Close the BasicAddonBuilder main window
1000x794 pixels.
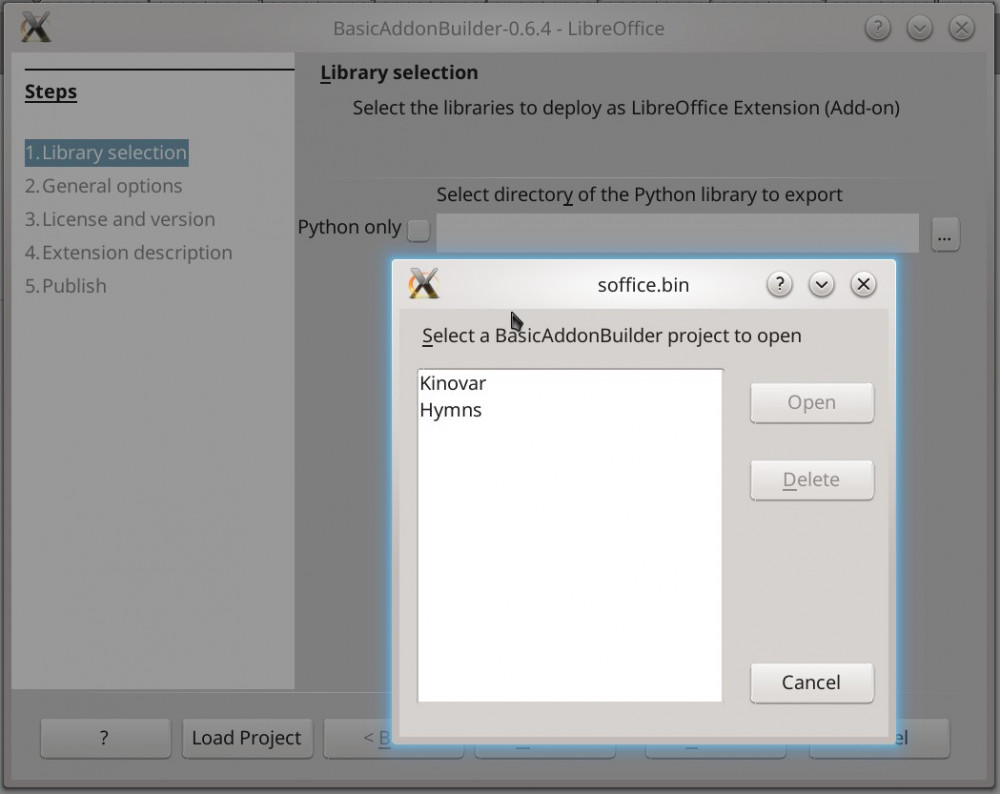tap(962, 28)
